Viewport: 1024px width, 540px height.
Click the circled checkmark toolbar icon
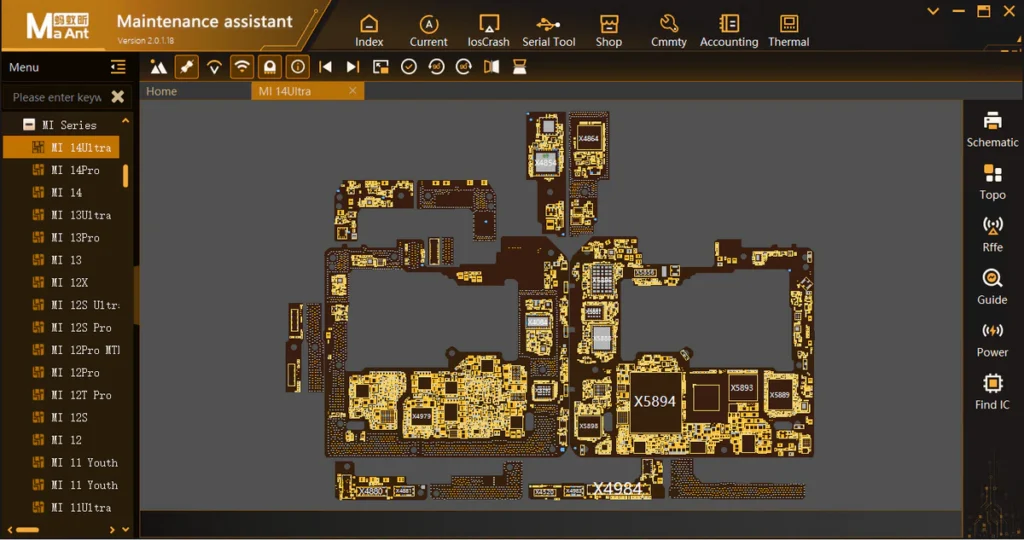pyautogui.click(x=409, y=67)
